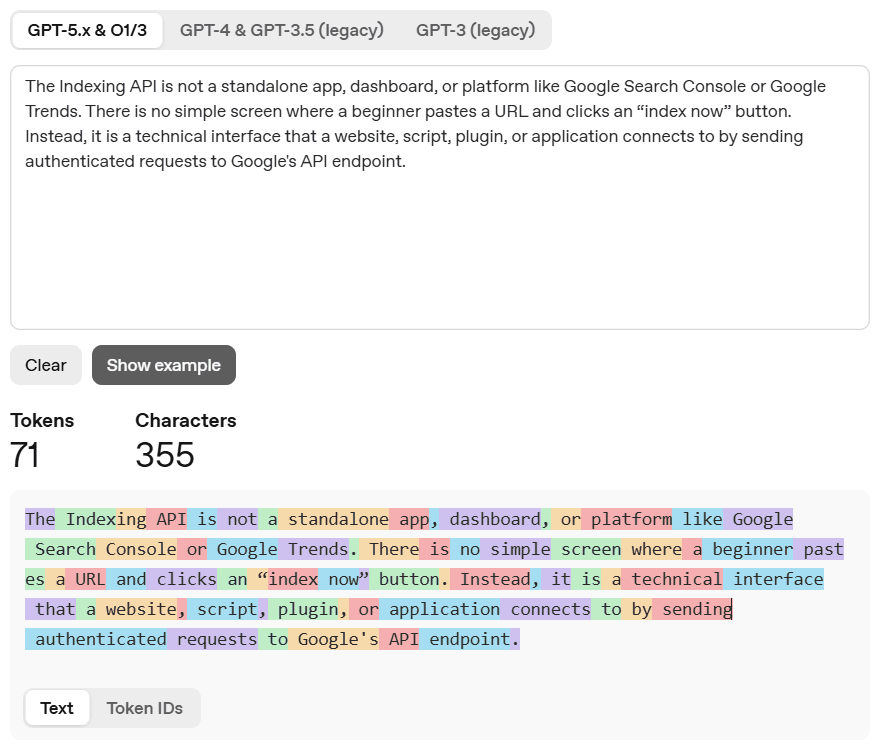Click the highlighted token 'platform'
Image resolution: width=880 pixels, height=741 pixels.
pyautogui.click(x=626, y=519)
